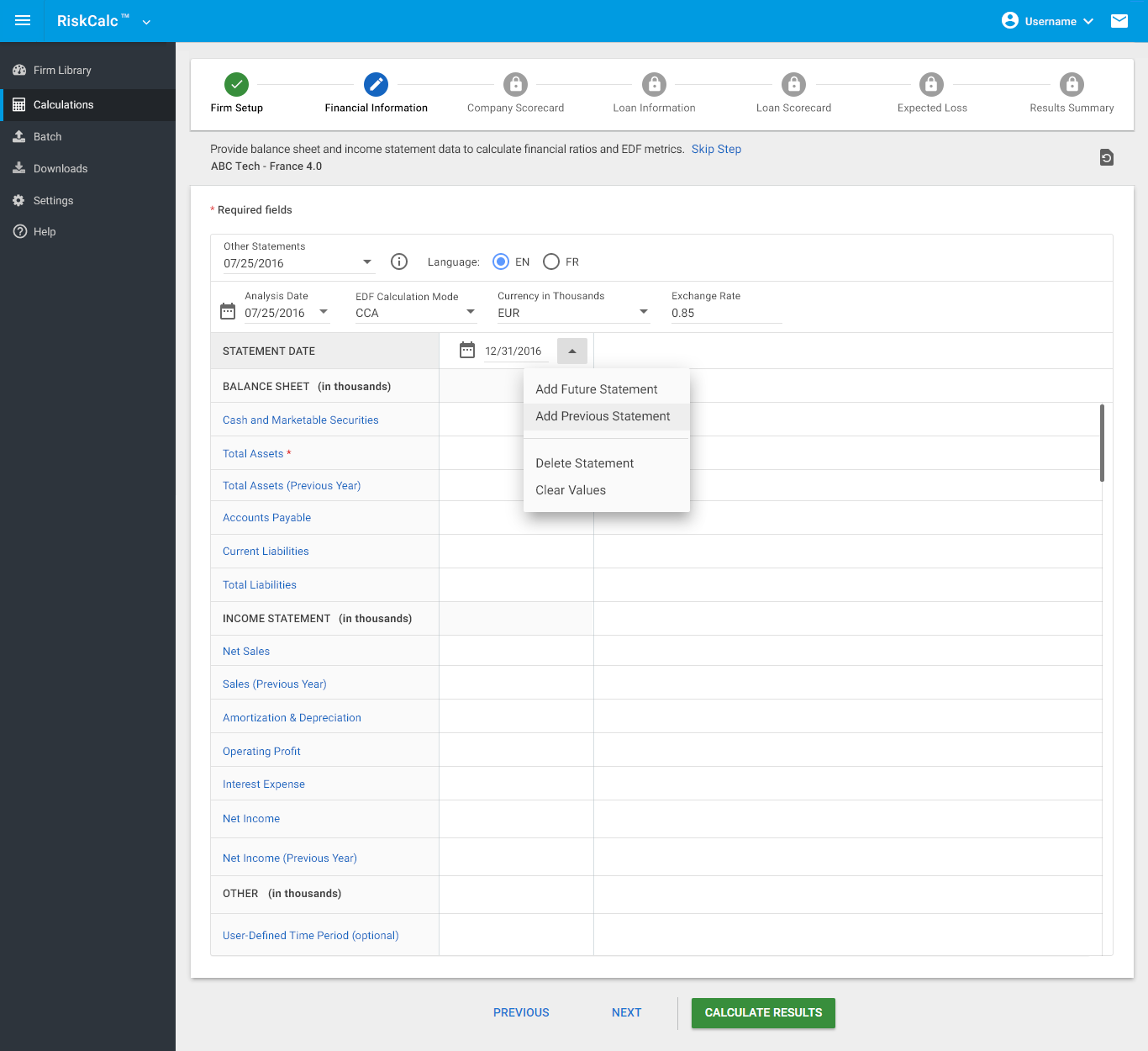Click the Net Income label
This screenshot has width=1148, height=1051.
[251, 818]
